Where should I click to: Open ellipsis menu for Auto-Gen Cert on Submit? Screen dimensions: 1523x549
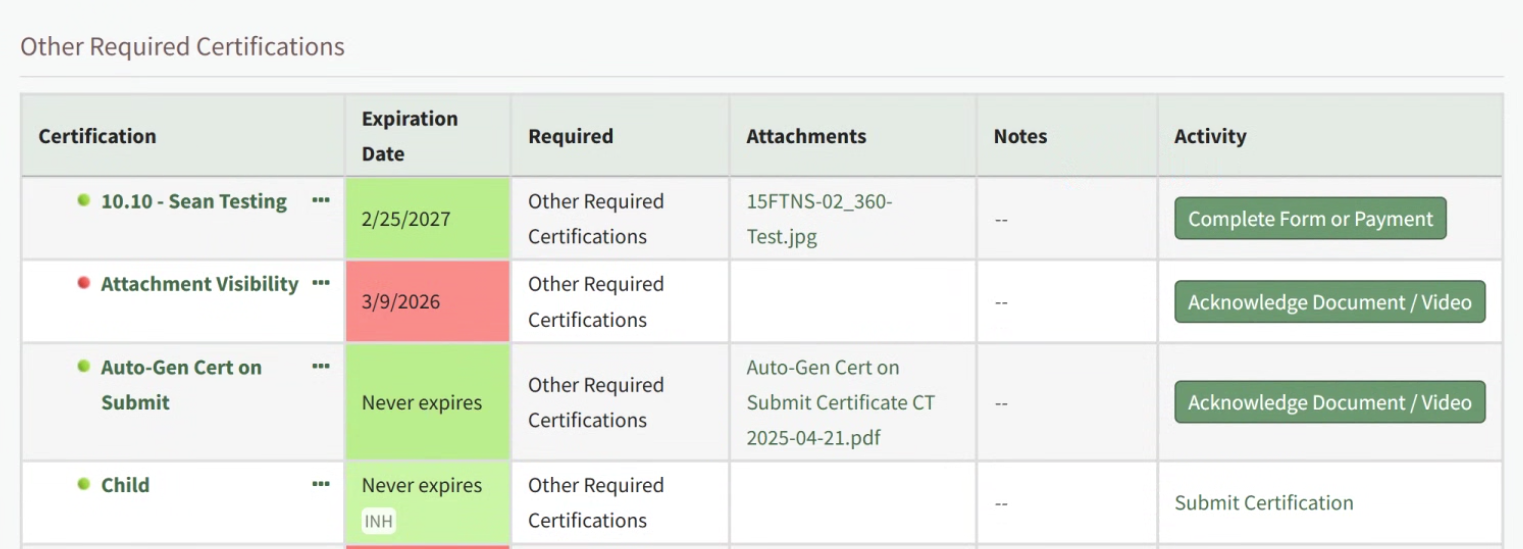tap(320, 367)
